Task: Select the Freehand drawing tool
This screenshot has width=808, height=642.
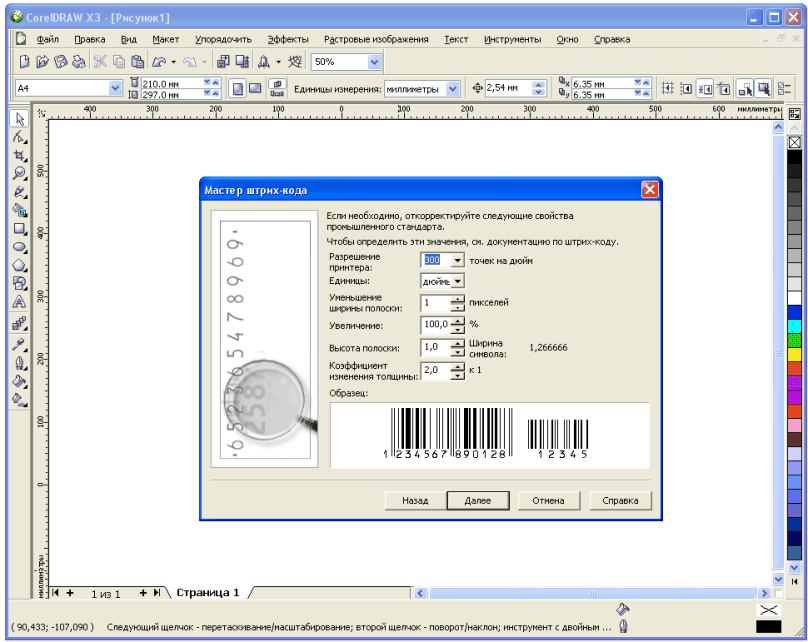Action: pyautogui.click(x=19, y=192)
